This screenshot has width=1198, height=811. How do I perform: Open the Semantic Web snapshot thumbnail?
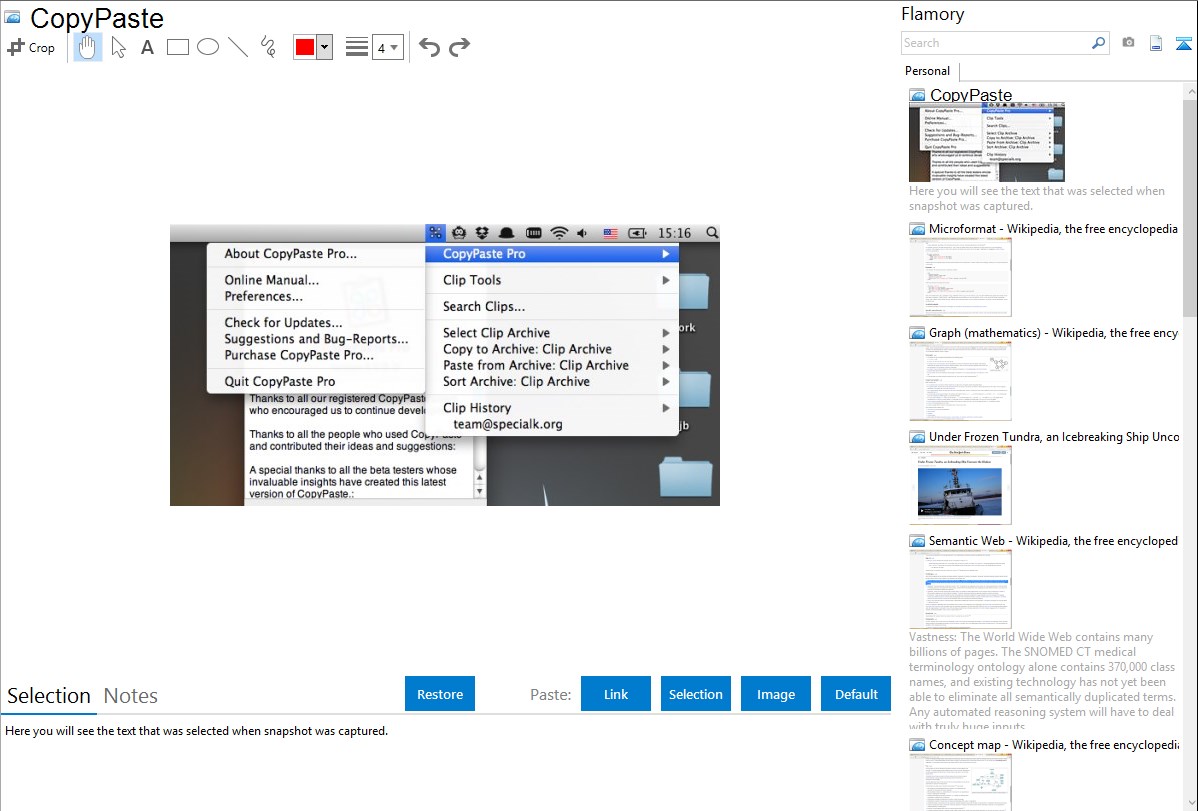(960, 589)
